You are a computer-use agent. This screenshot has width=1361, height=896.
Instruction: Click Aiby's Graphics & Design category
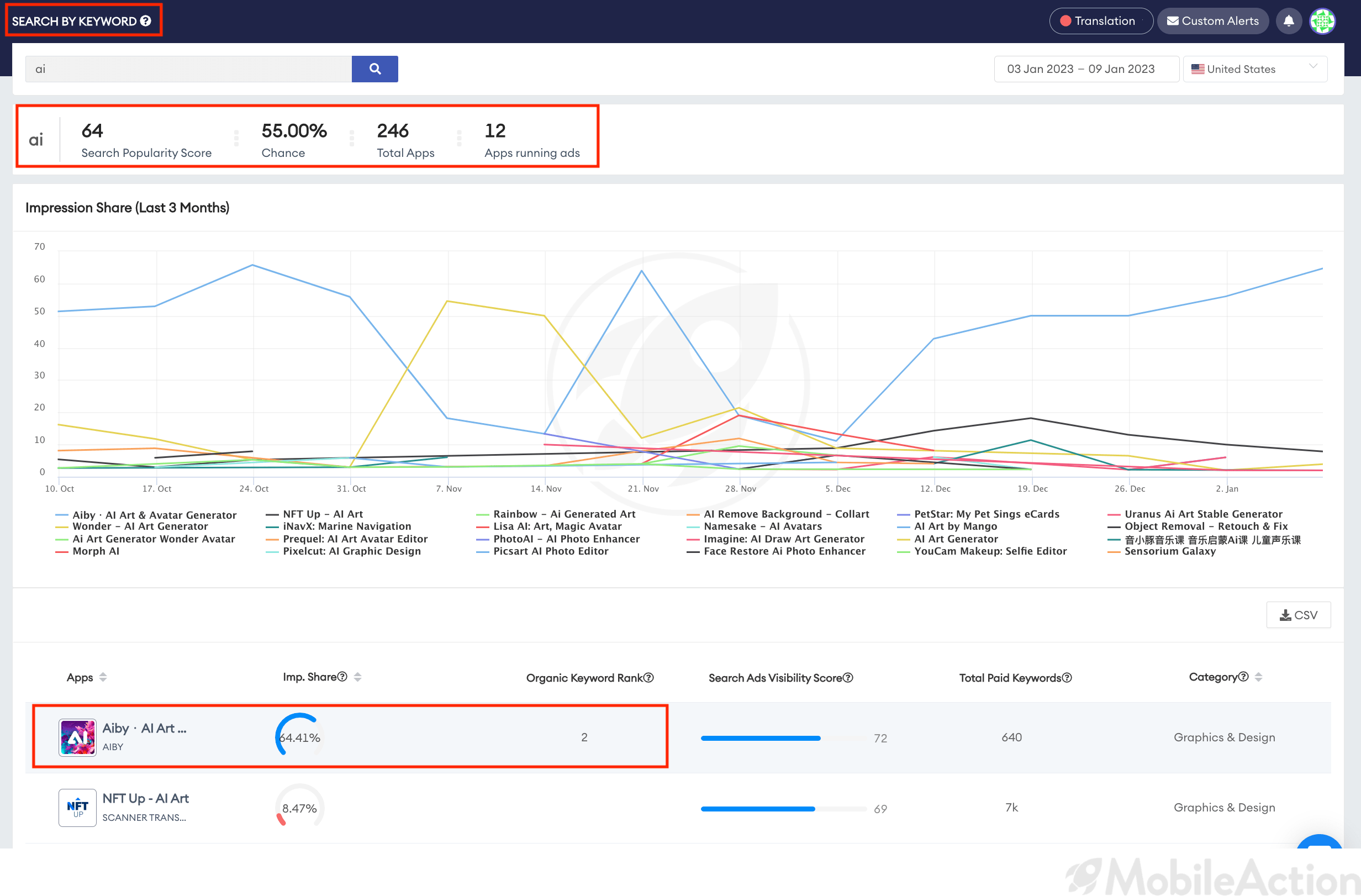[x=1225, y=737]
